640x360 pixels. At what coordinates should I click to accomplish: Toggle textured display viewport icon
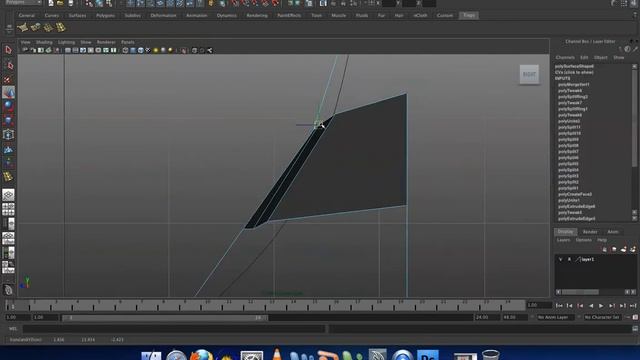(x=148, y=51)
